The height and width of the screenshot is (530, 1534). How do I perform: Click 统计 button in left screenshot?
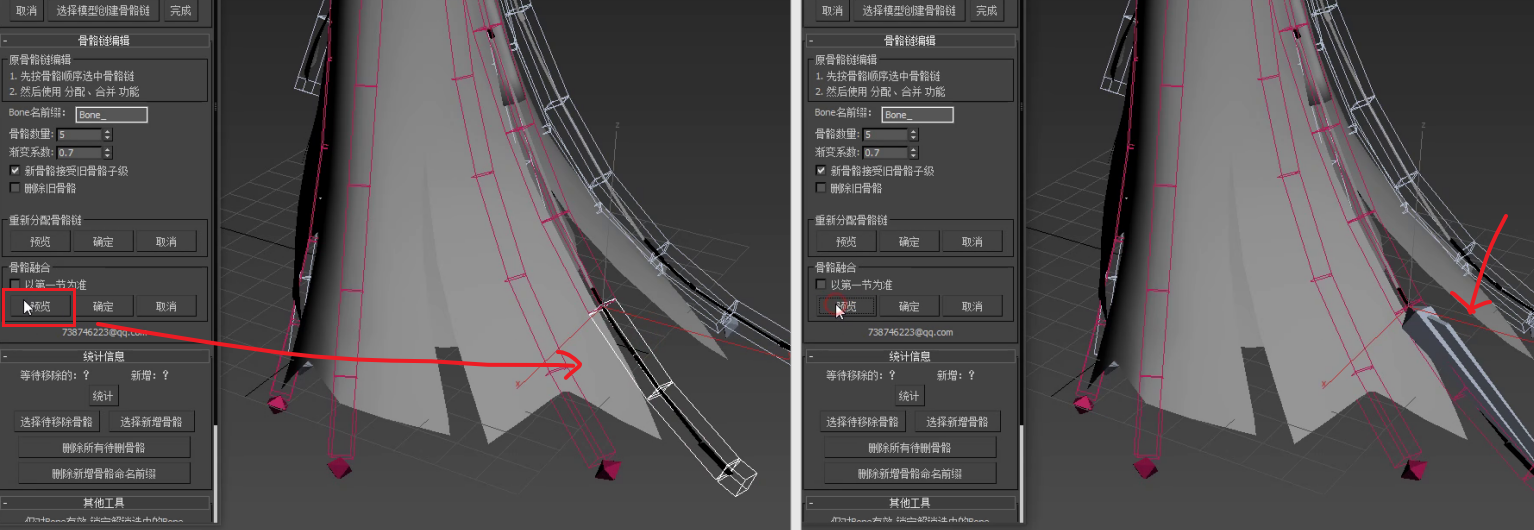click(104, 396)
